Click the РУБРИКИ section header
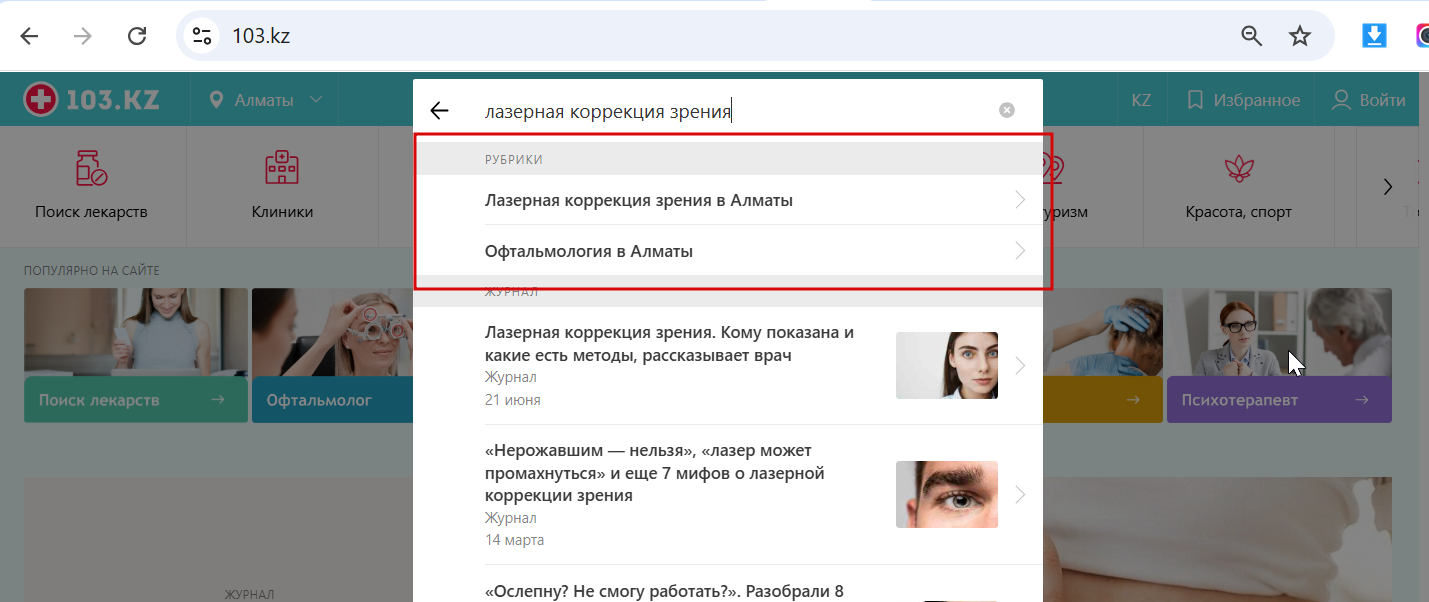 click(x=514, y=159)
